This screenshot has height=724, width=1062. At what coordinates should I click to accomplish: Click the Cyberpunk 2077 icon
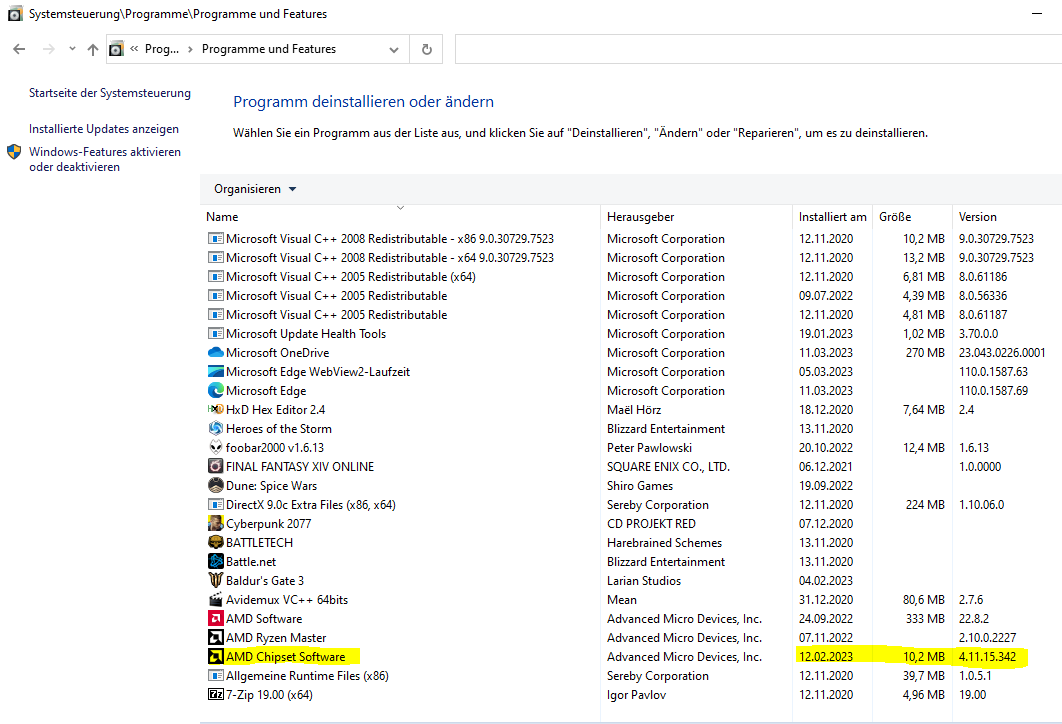(215, 524)
